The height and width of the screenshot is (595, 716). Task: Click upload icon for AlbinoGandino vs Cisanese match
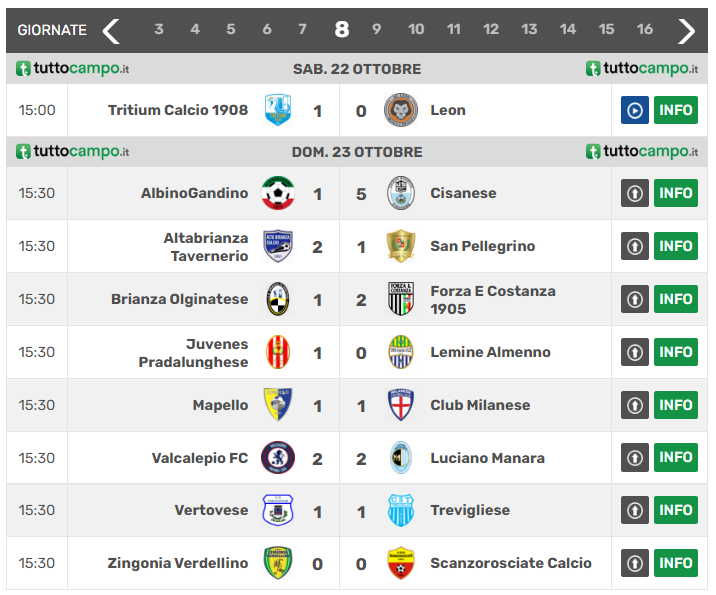(635, 193)
